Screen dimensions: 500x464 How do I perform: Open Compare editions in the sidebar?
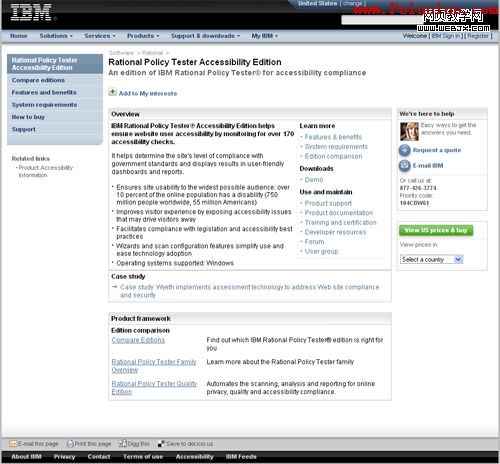click(38, 80)
